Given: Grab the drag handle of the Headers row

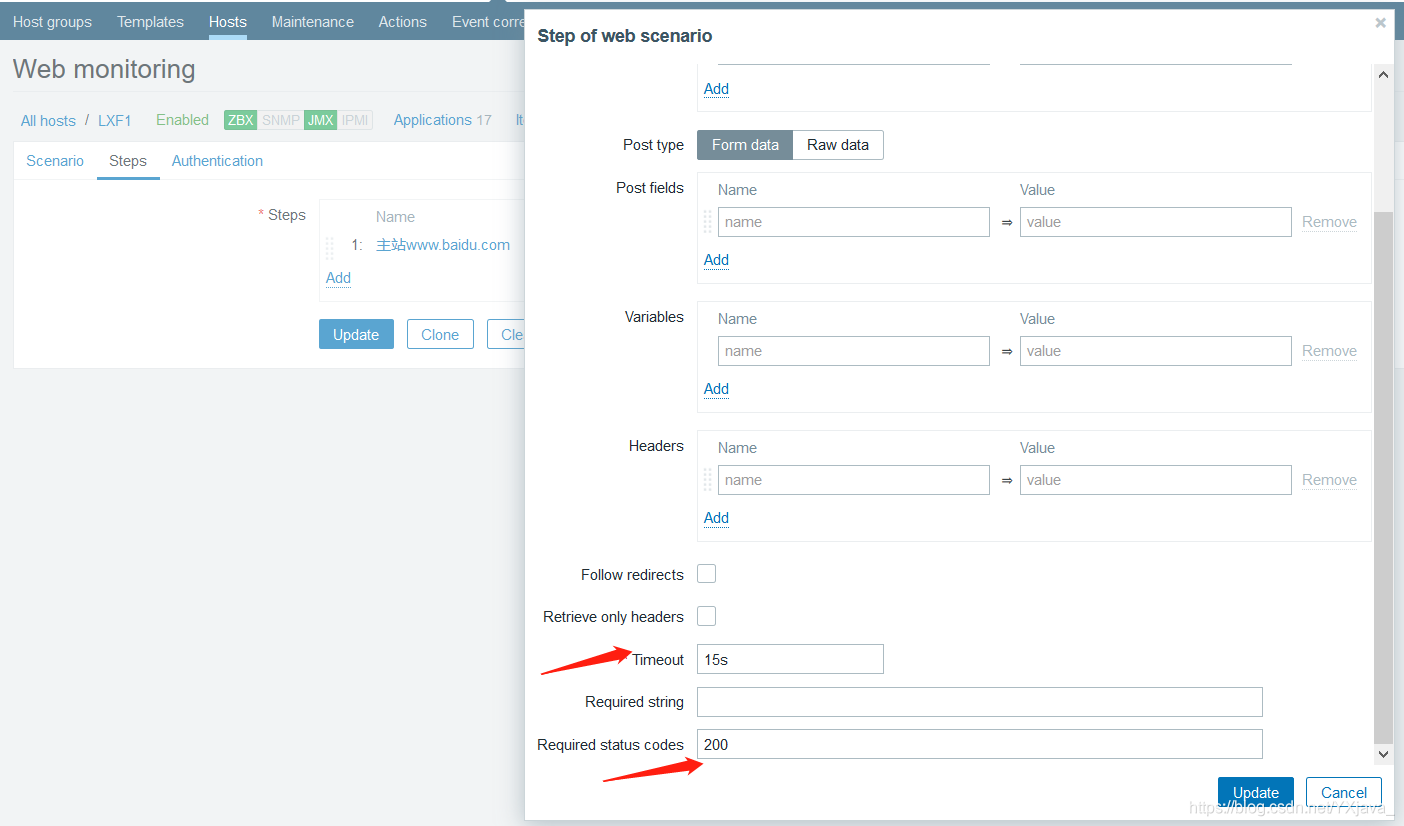Looking at the screenshot, I should 708,480.
